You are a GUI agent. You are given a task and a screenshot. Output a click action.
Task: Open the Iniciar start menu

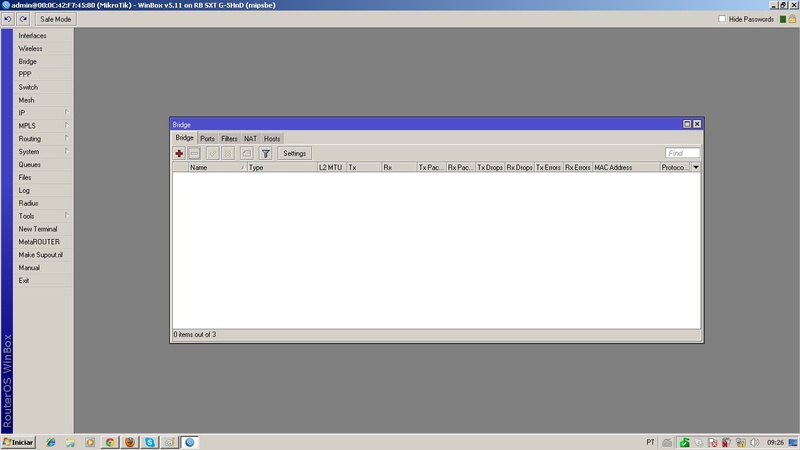coord(18,442)
